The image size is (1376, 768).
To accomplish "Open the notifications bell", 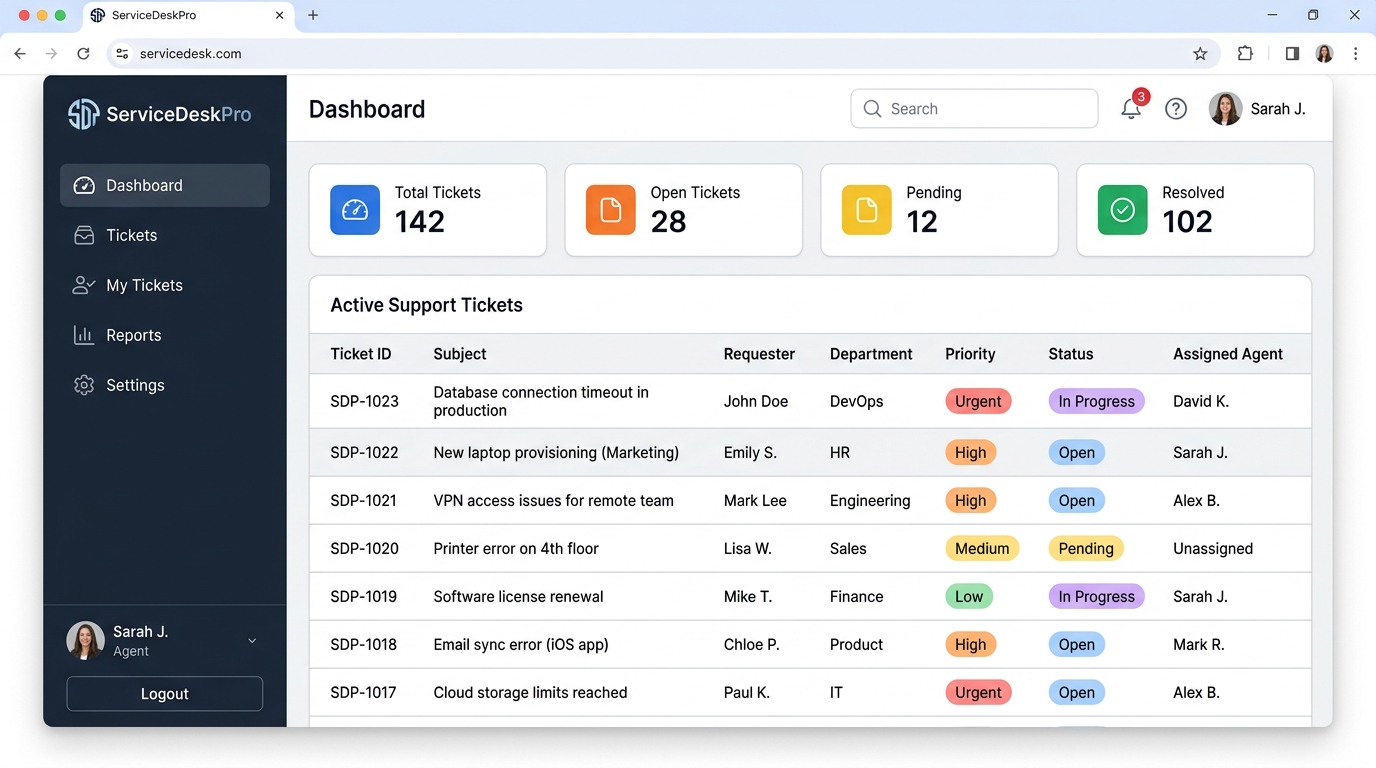I will tap(1131, 109).
